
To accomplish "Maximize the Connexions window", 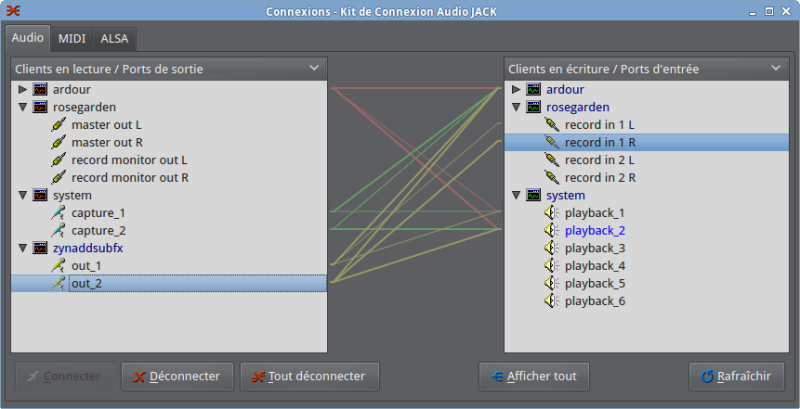I will click(769, 11).
